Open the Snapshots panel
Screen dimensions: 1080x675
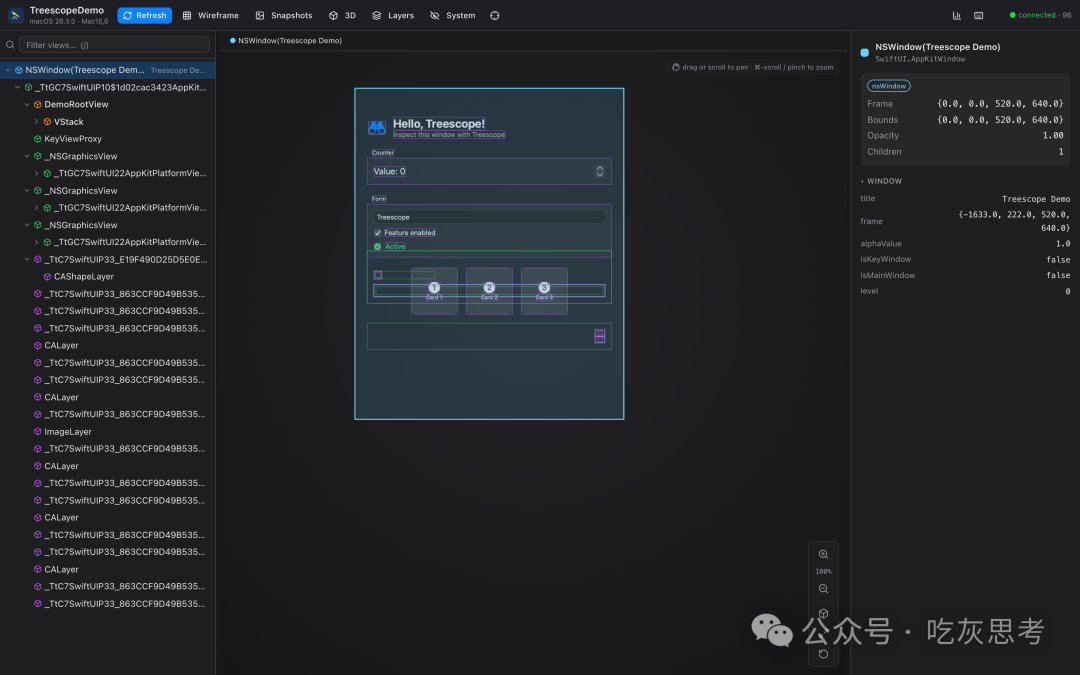pos(284,15)
